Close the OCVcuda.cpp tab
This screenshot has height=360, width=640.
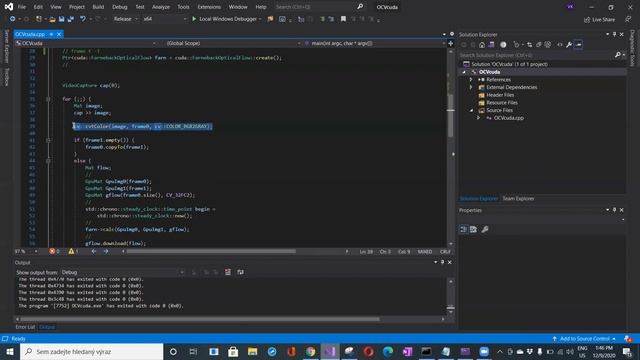tap(59, 34)
